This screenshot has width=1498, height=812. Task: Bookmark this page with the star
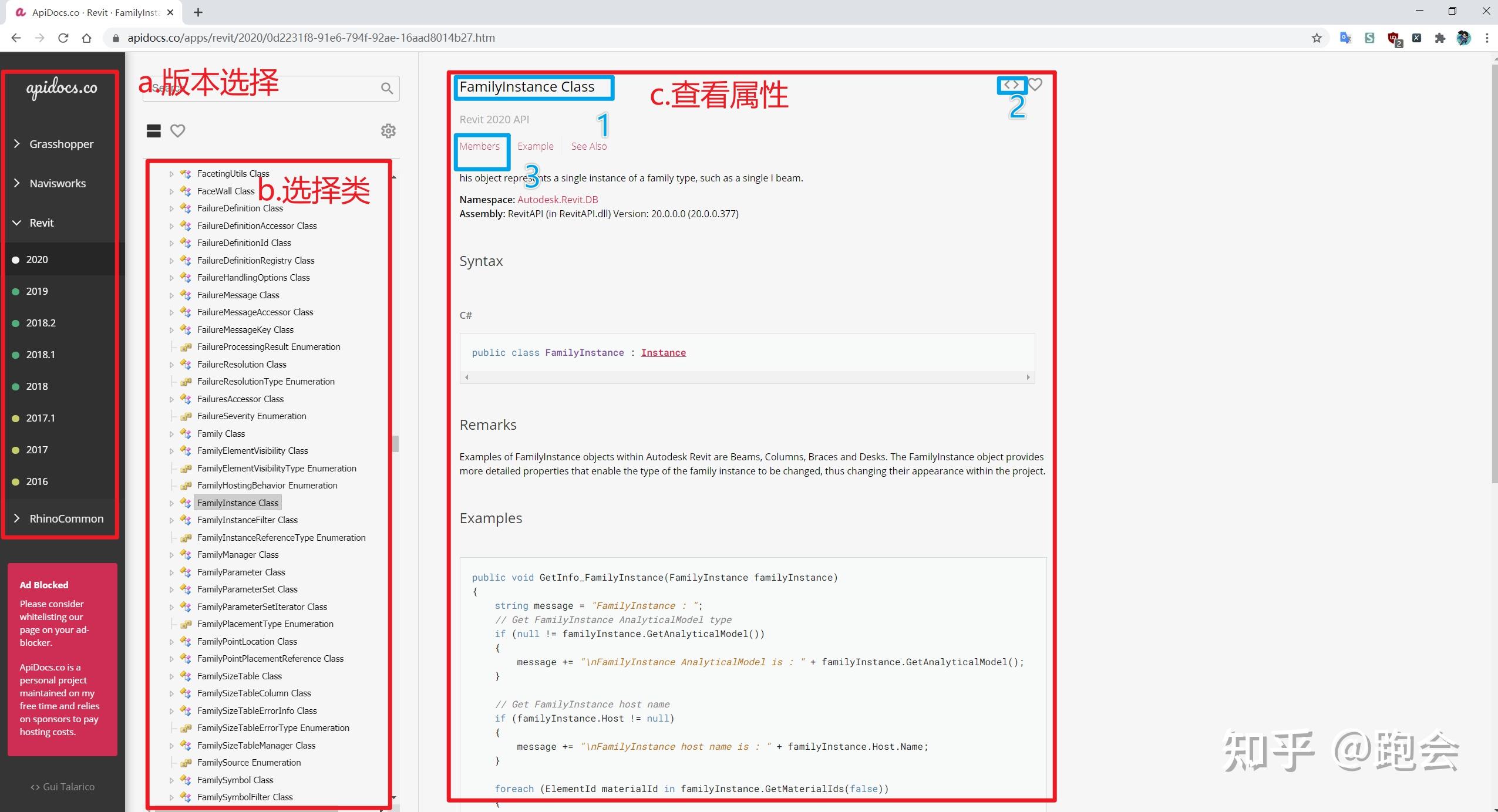click(x=1317, y=38)
